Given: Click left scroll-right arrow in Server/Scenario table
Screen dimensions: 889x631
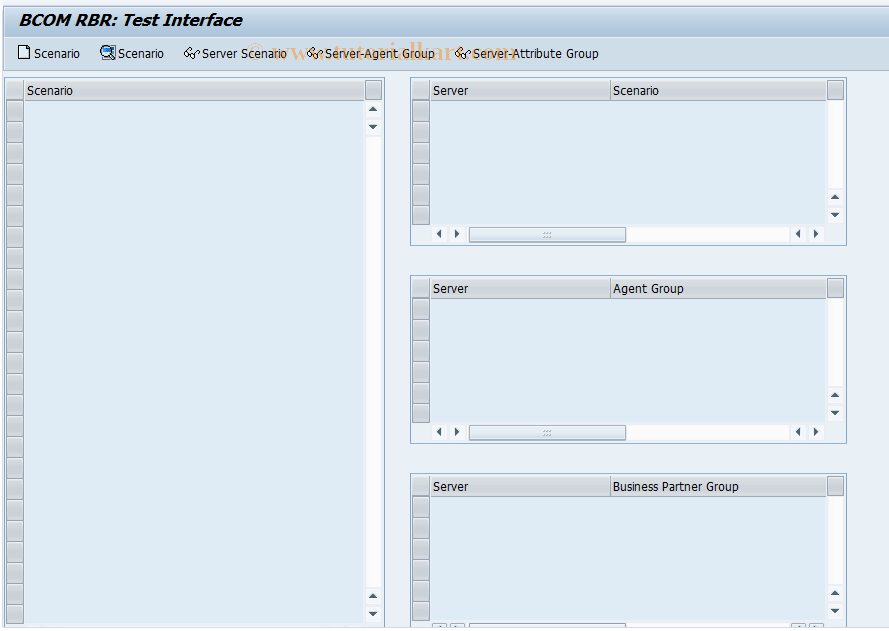Looking at the screenshot, I should [457, 234].
